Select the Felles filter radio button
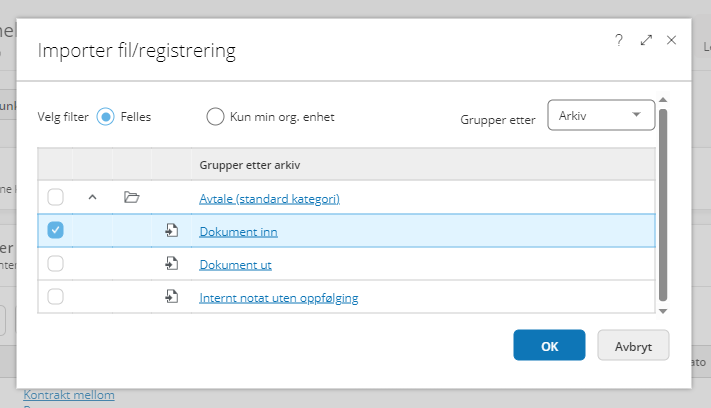711x408 pixels. (x=106, y=116)
